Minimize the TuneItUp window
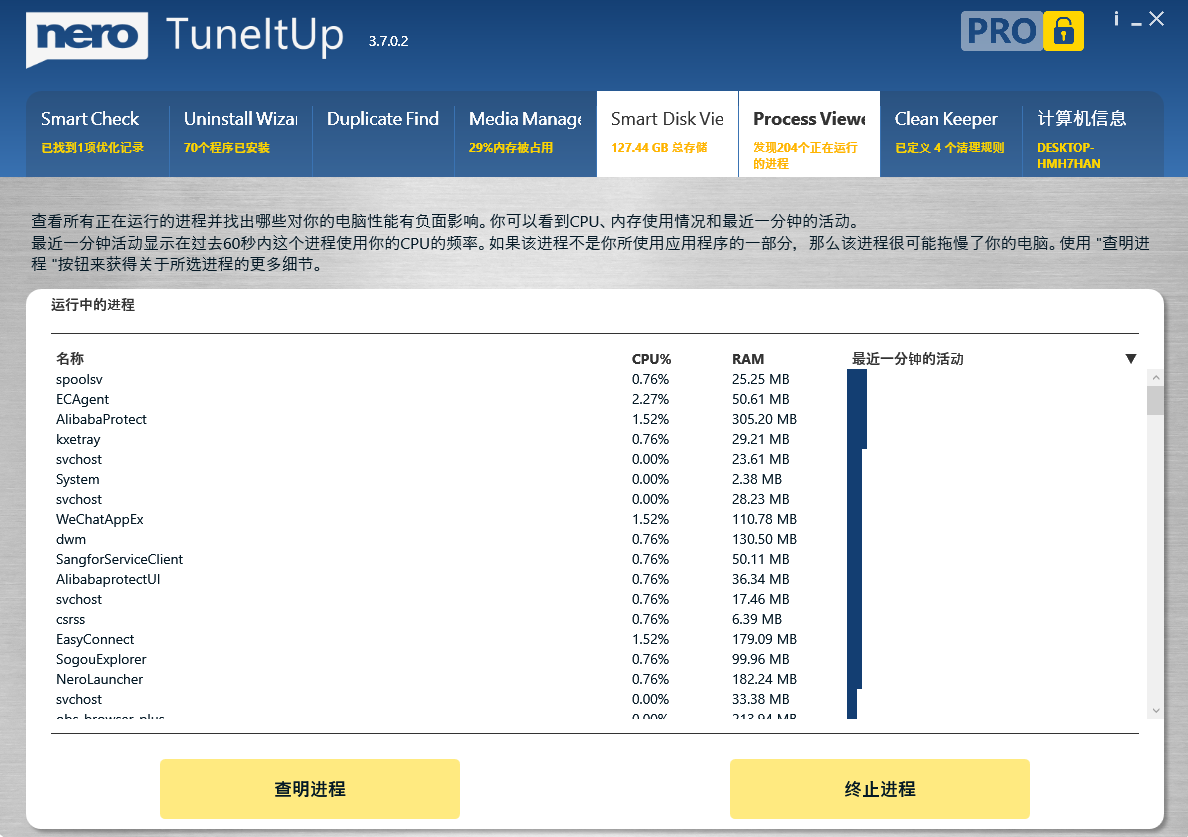The height and width of the screenshot is (837, 1188). click(1136, 21)
